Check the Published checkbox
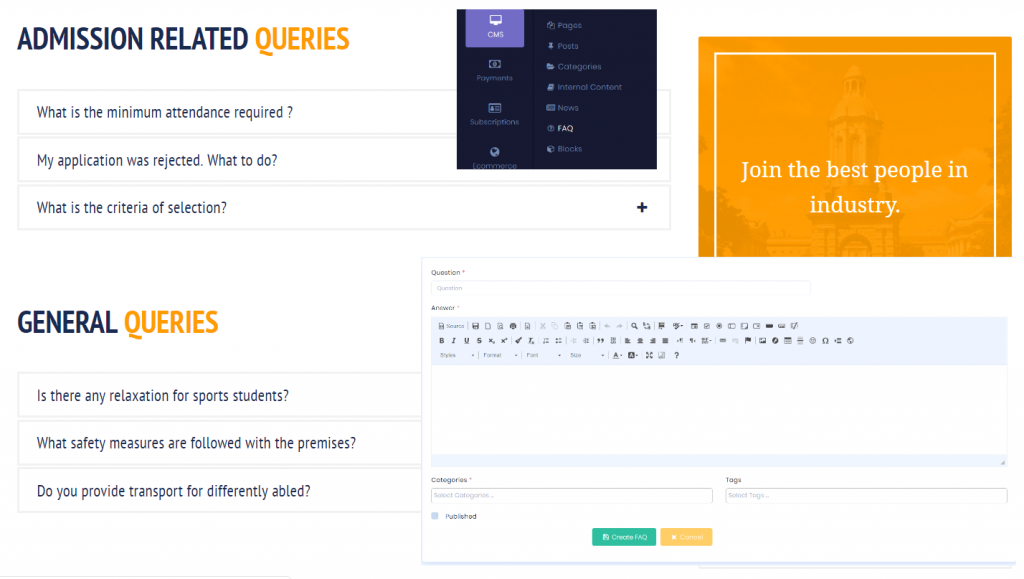The width and height of the screenshot is (1024, 579). [434, 516]
